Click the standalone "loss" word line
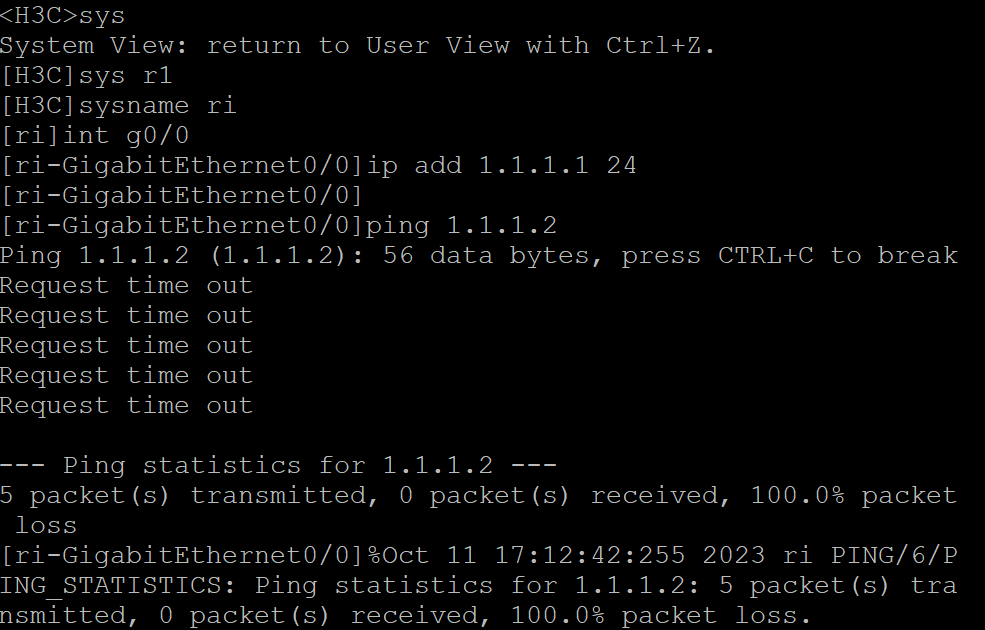This screenshot has height=630, width=985. point(46,526)
